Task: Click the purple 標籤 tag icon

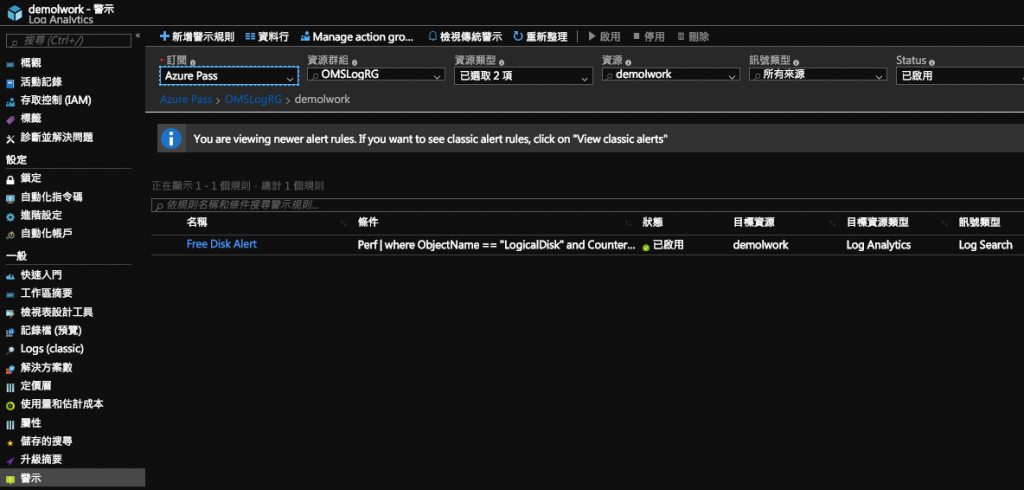Action: [x=10, y=120]
